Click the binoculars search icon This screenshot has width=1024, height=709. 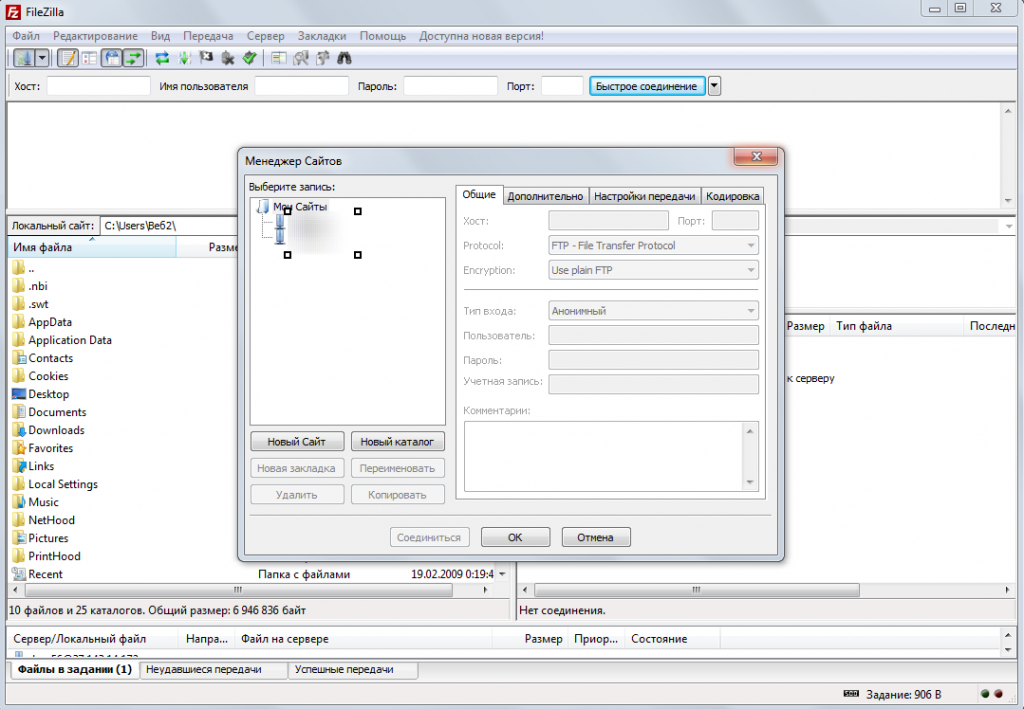coord(344,58)
